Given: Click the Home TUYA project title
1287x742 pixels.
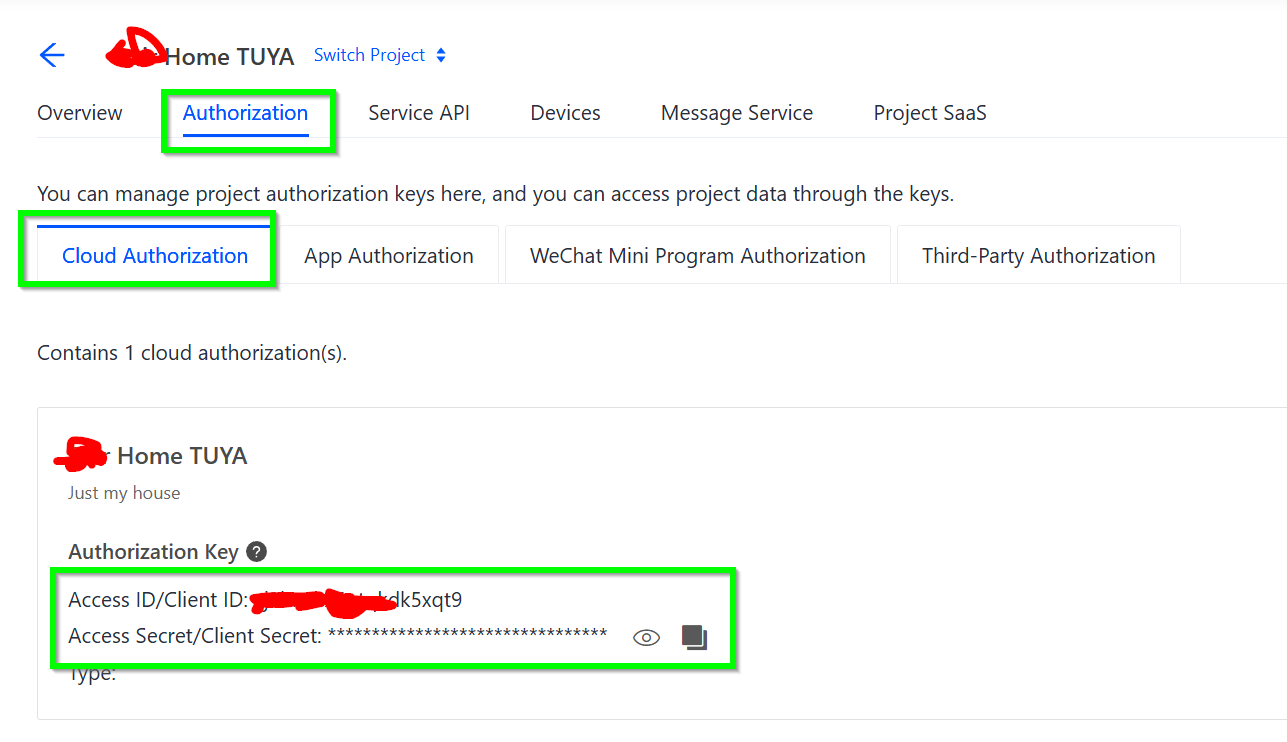Looking at the screenshot, I should click(229, 56).
